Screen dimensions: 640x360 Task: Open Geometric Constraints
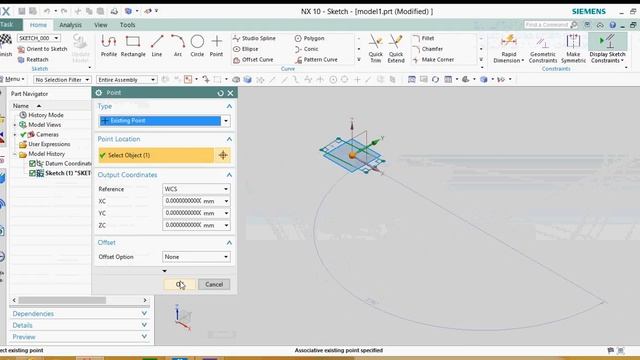click(x=542, y=49)
